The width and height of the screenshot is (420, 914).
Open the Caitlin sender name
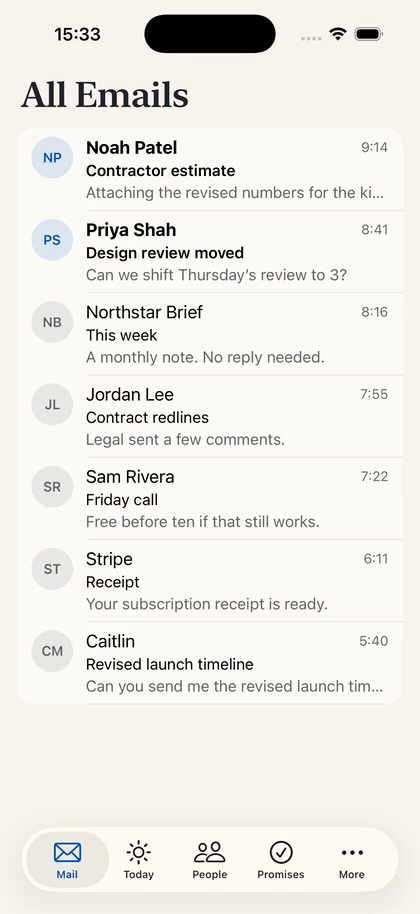click(110, 641)
